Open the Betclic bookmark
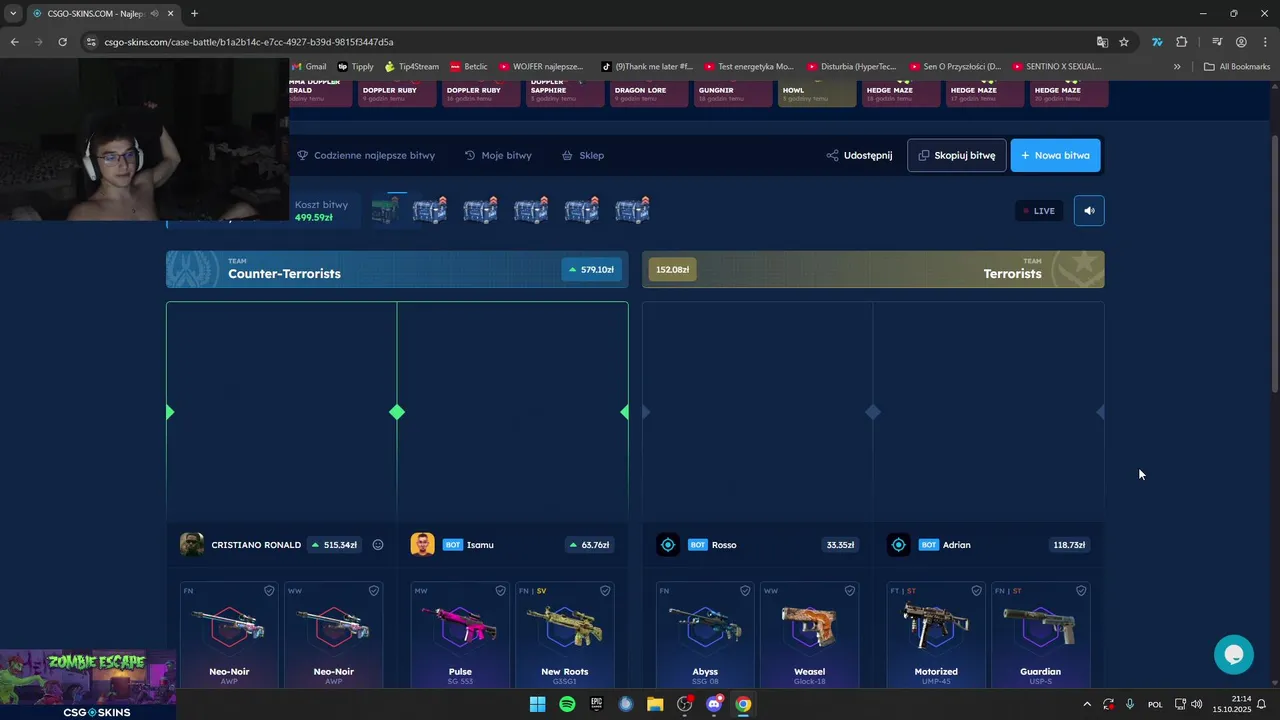This screenshot has width=1280, height=720. pos(469,67)
